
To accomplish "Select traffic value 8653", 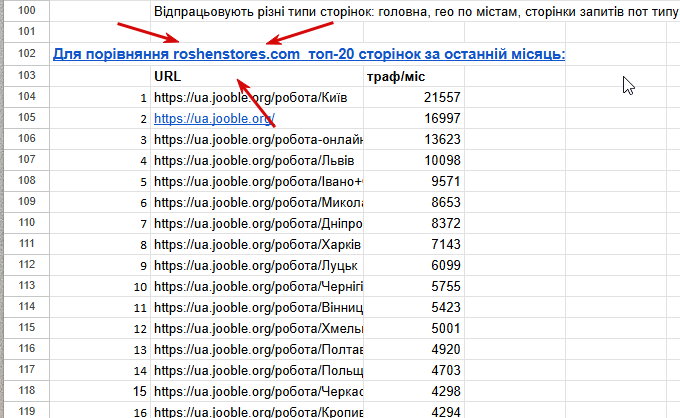I will click(414, 202).
